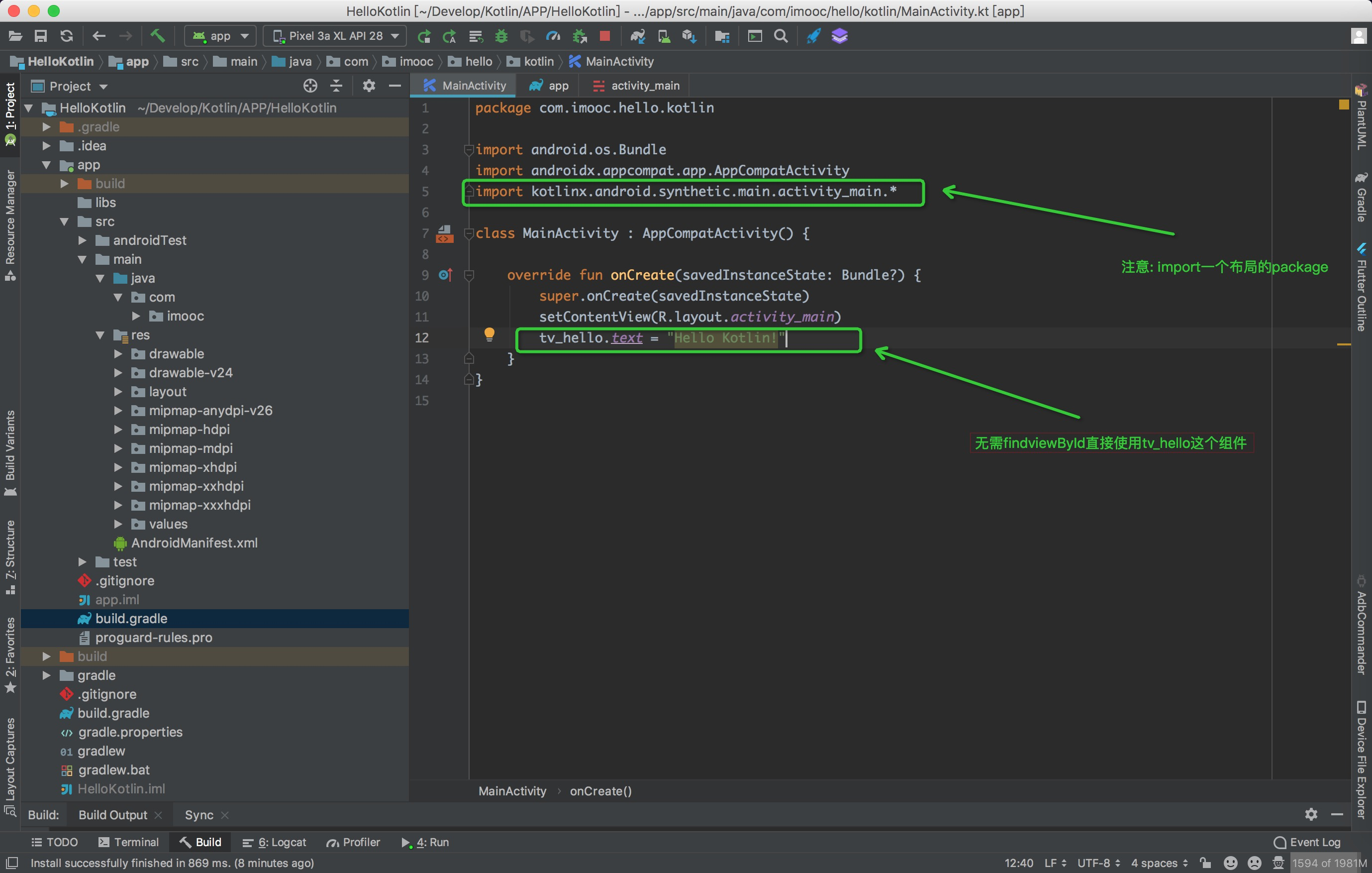Click the user avatar icon in toolbar
Image resolution: width=1372 pixels, height=873 pixels.
click(x=1359, y=36)
